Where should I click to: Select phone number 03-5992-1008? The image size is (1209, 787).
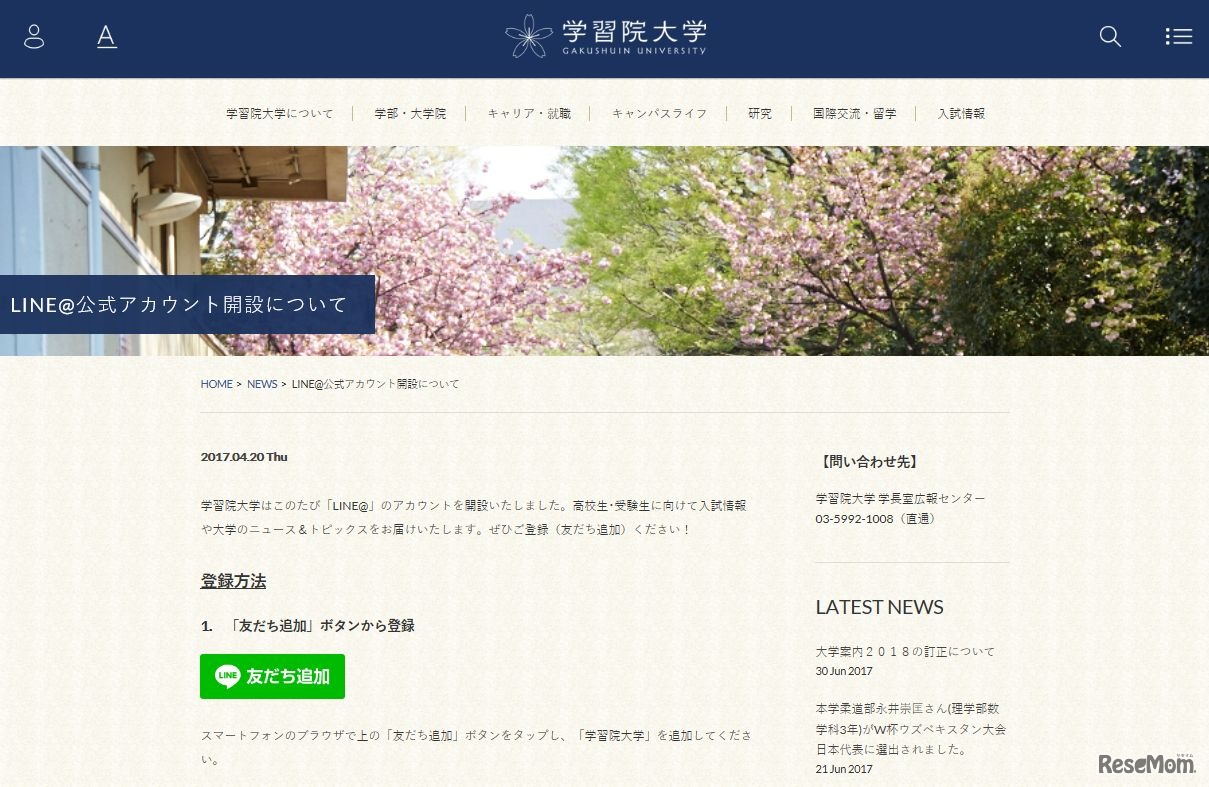pos(854,519)
